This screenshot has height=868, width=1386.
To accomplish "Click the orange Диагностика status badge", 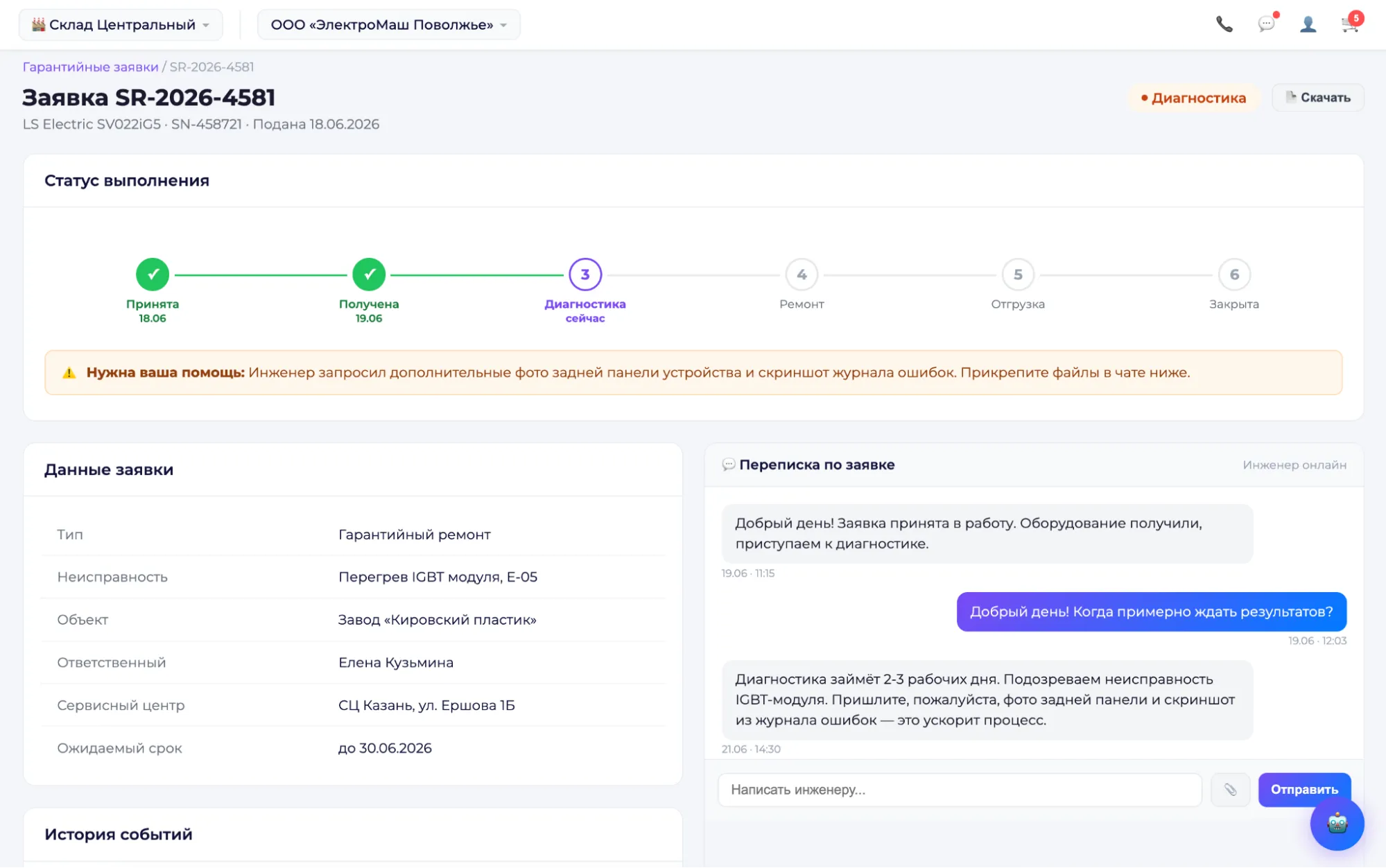I will point(1194,98).
